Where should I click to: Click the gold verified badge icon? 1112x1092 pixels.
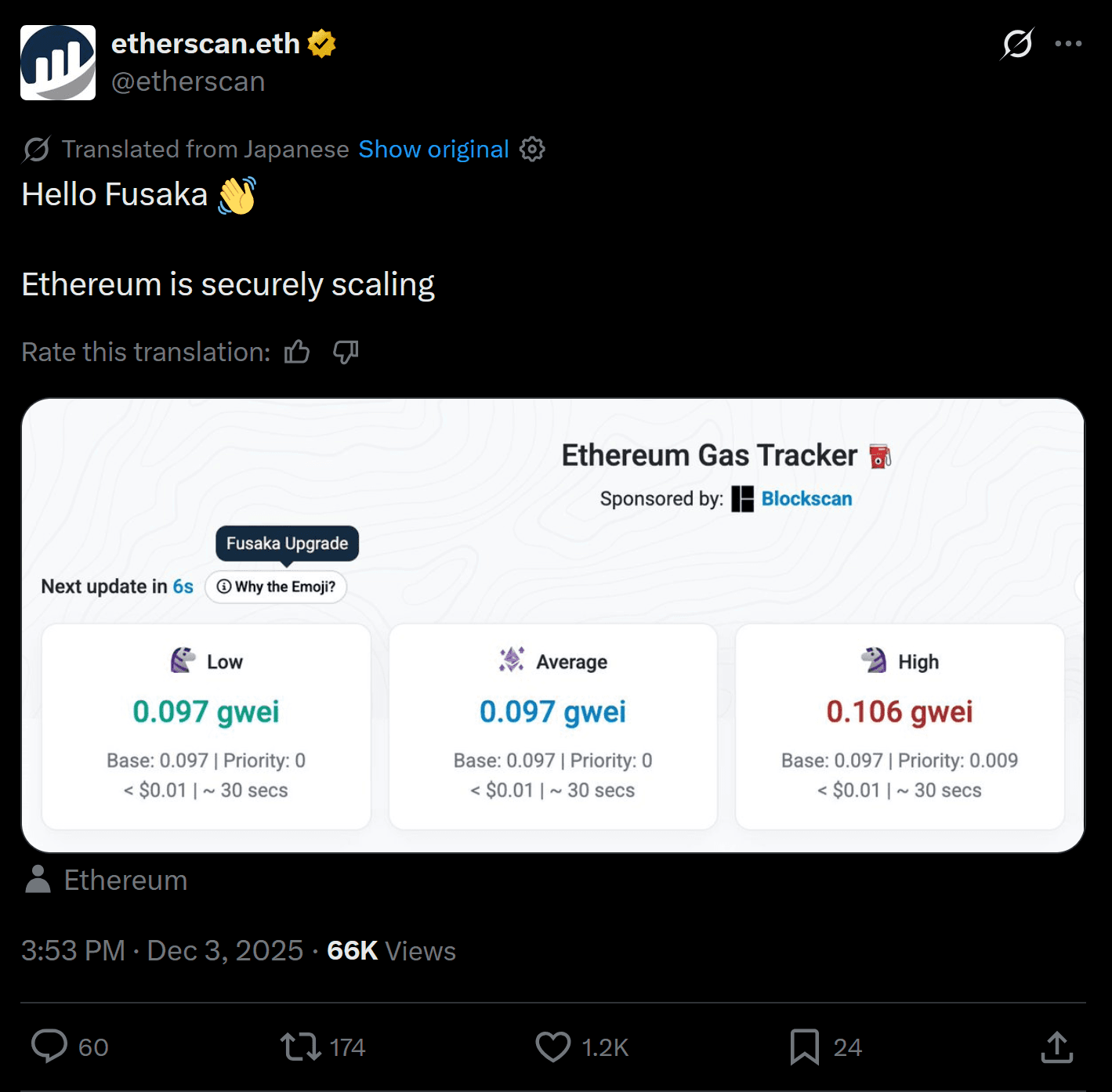pos(321,44)
